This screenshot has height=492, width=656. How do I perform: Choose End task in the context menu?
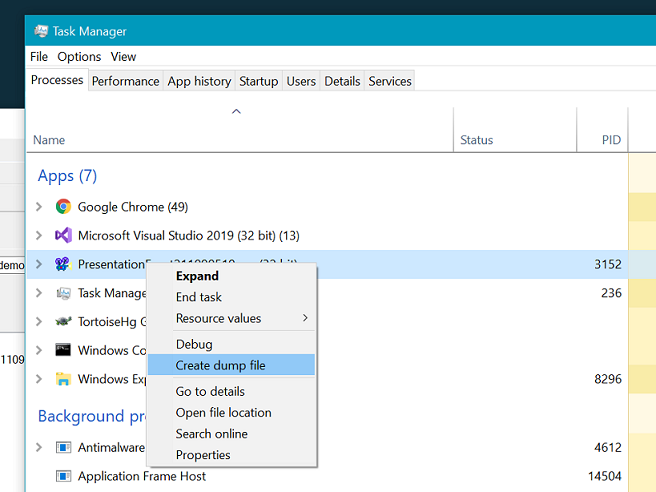pos(199,297)
